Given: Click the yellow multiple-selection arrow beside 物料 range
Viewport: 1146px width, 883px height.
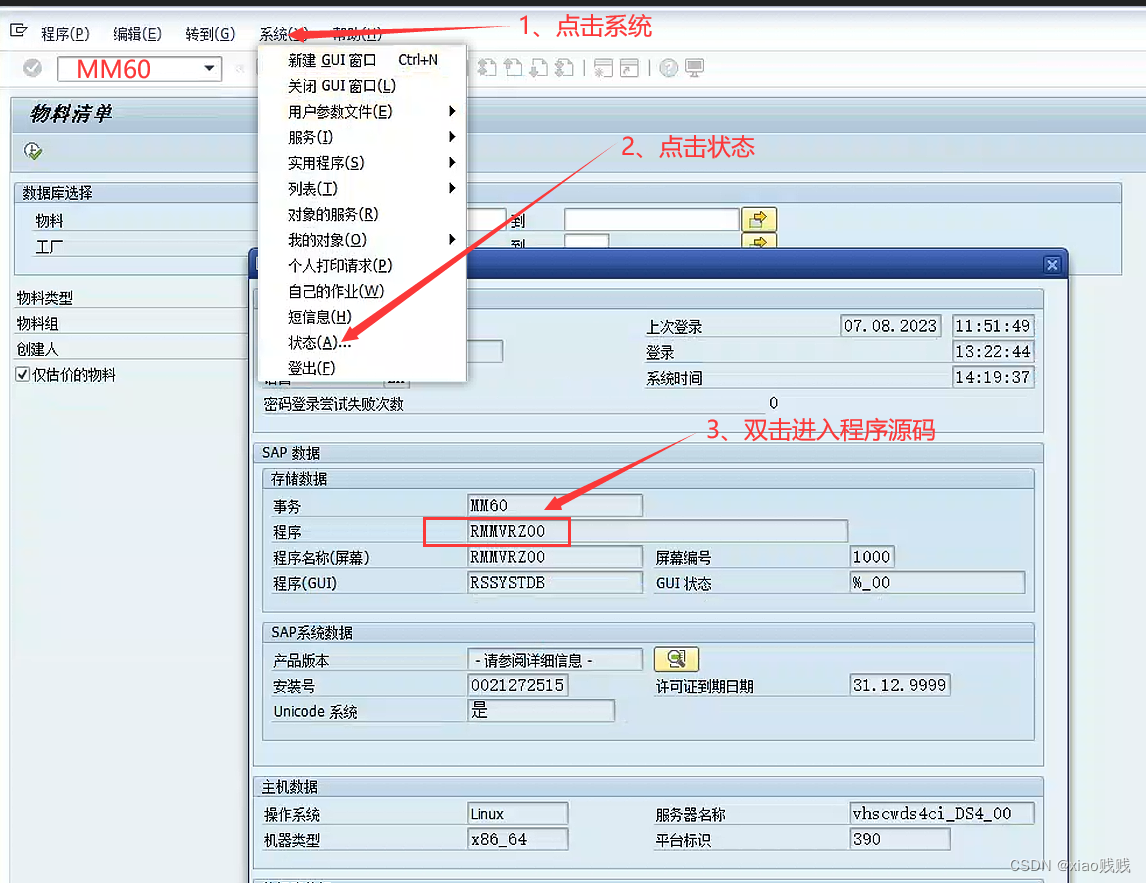Looking at the screenshot, I should (760, 219).
